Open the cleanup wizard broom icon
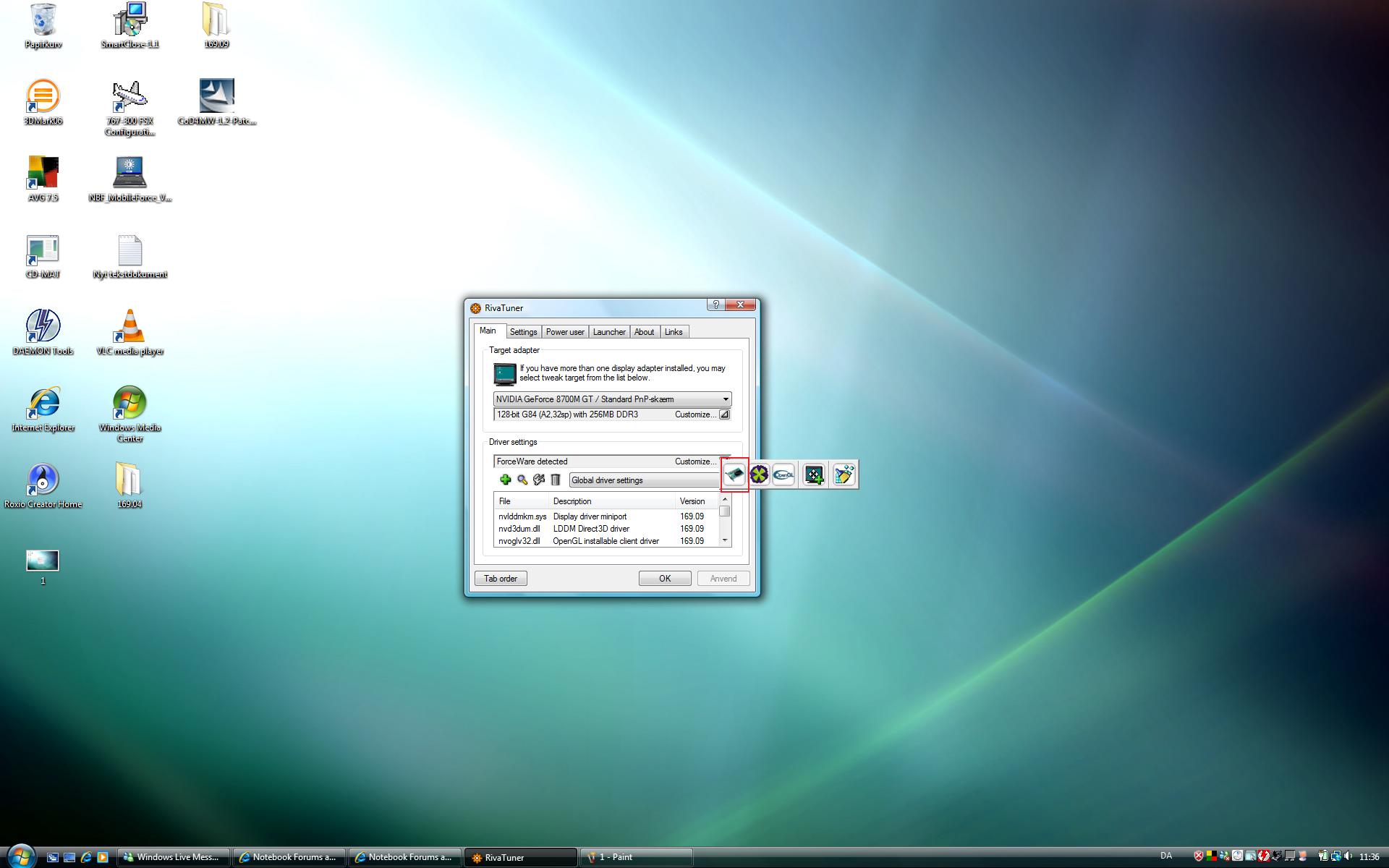Viewport: 1389px width, 868px height. [844, 475]
